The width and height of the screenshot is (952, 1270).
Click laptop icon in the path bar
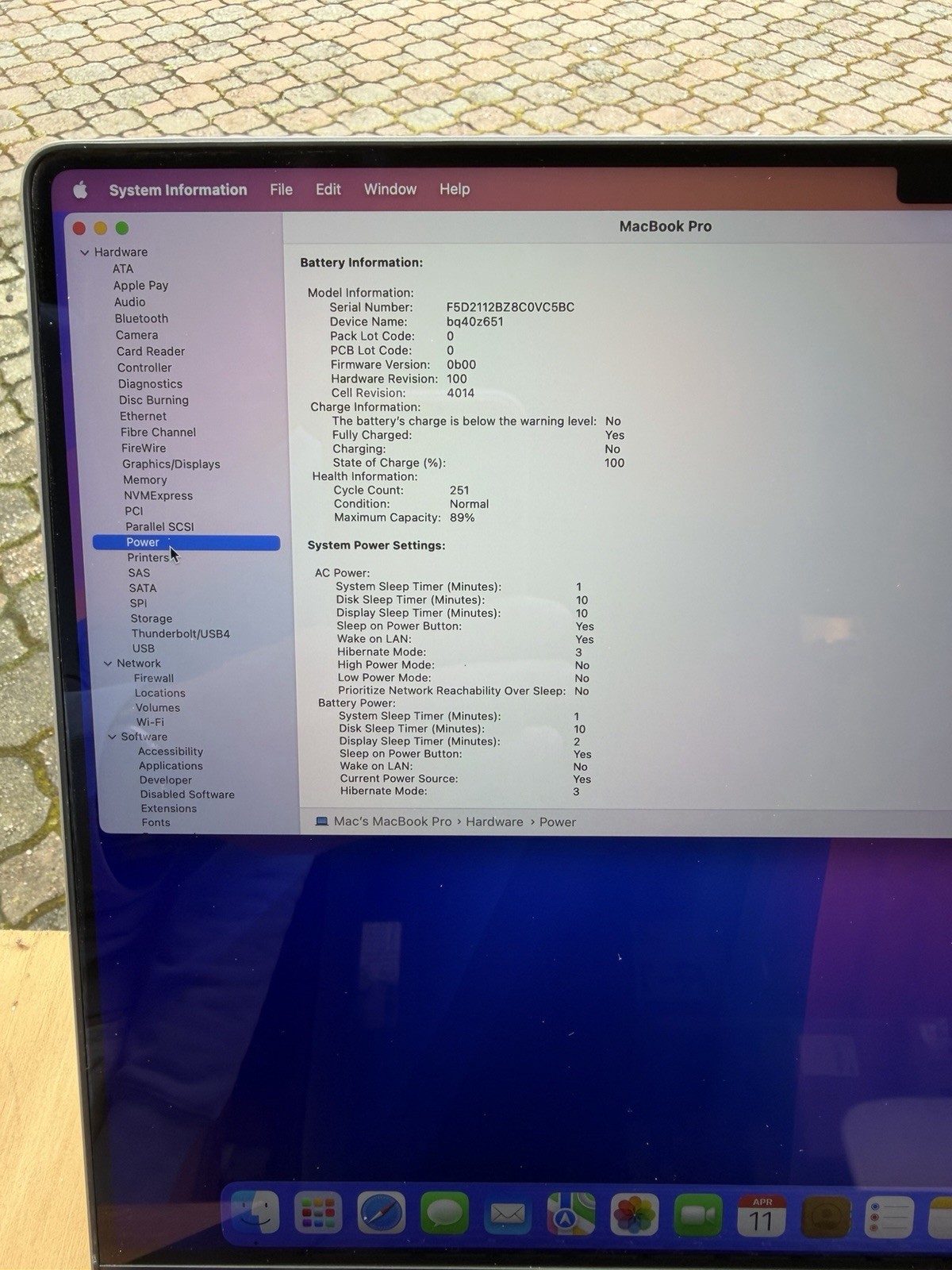[x=322, y=822]
